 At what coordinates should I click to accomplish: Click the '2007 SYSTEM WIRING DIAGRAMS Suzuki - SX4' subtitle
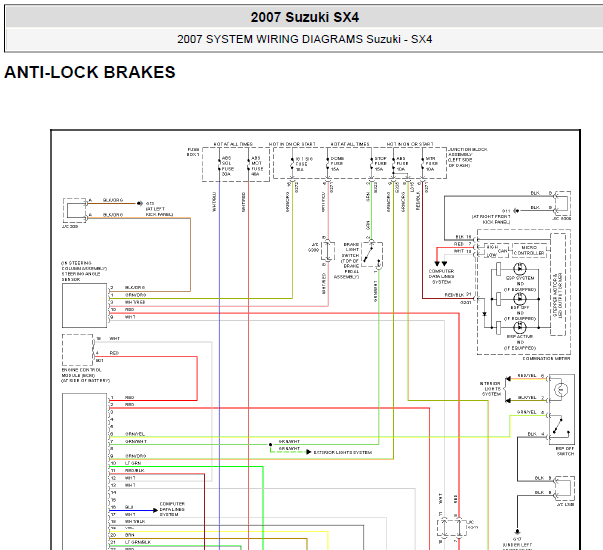coord(305,39)
